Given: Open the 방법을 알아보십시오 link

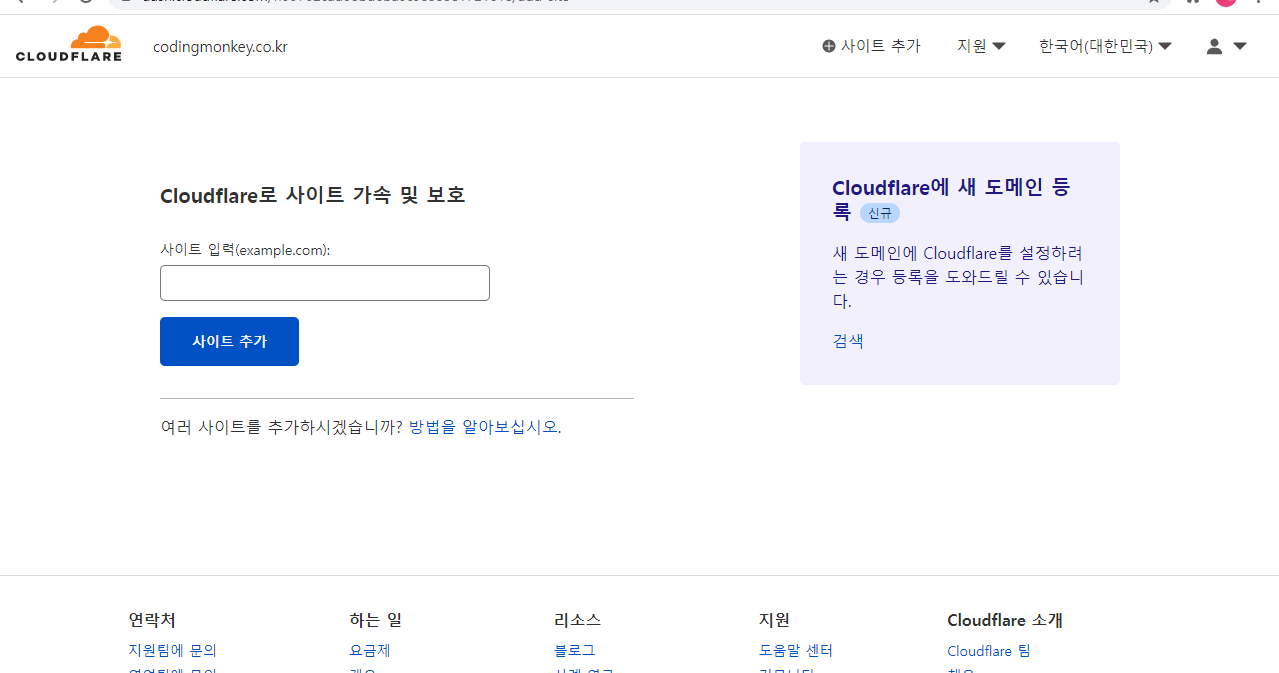Looking at the screenshot, I should pyautogui.click(x=485, y=427).
